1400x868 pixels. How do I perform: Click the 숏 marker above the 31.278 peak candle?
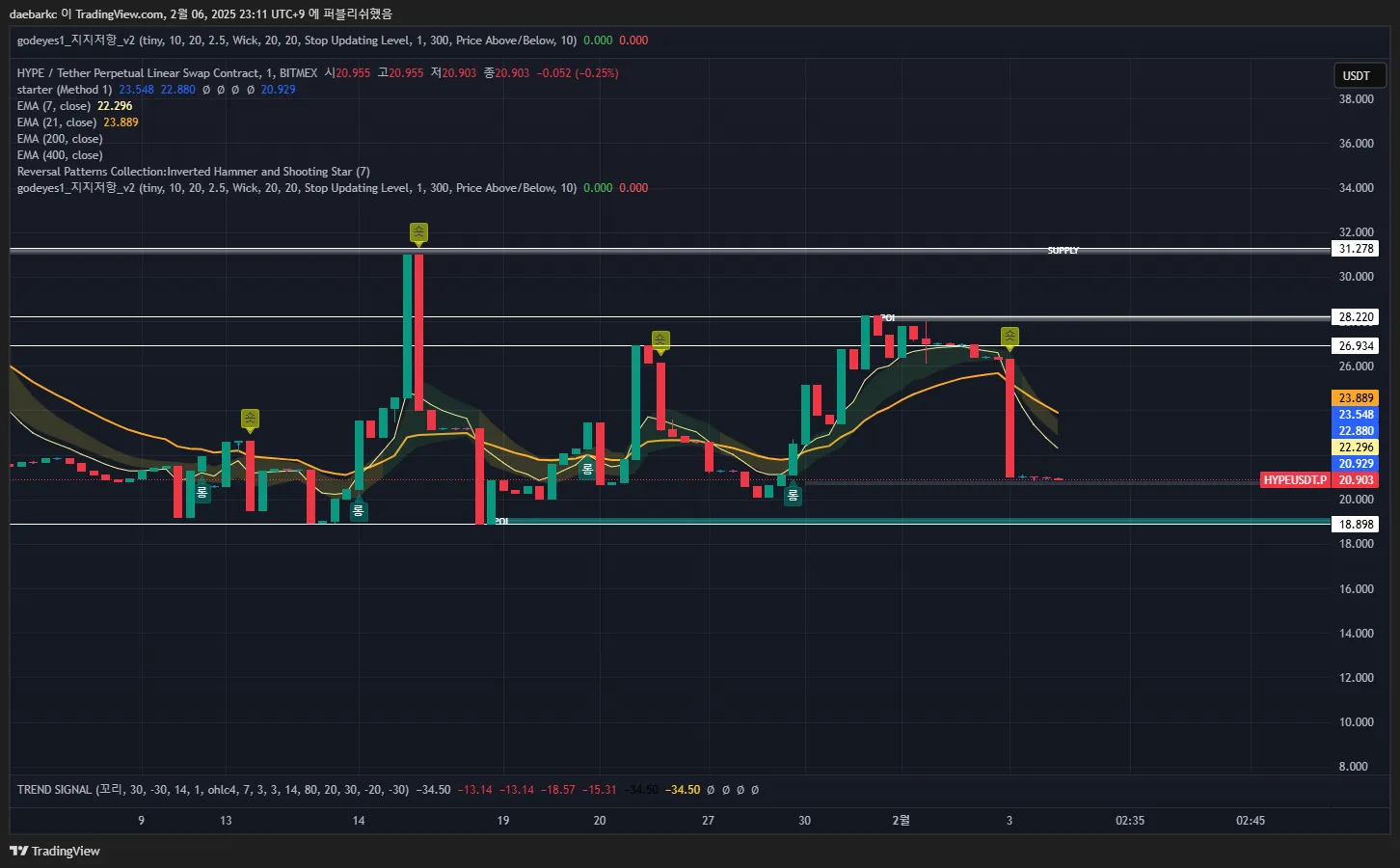point(418,232)
